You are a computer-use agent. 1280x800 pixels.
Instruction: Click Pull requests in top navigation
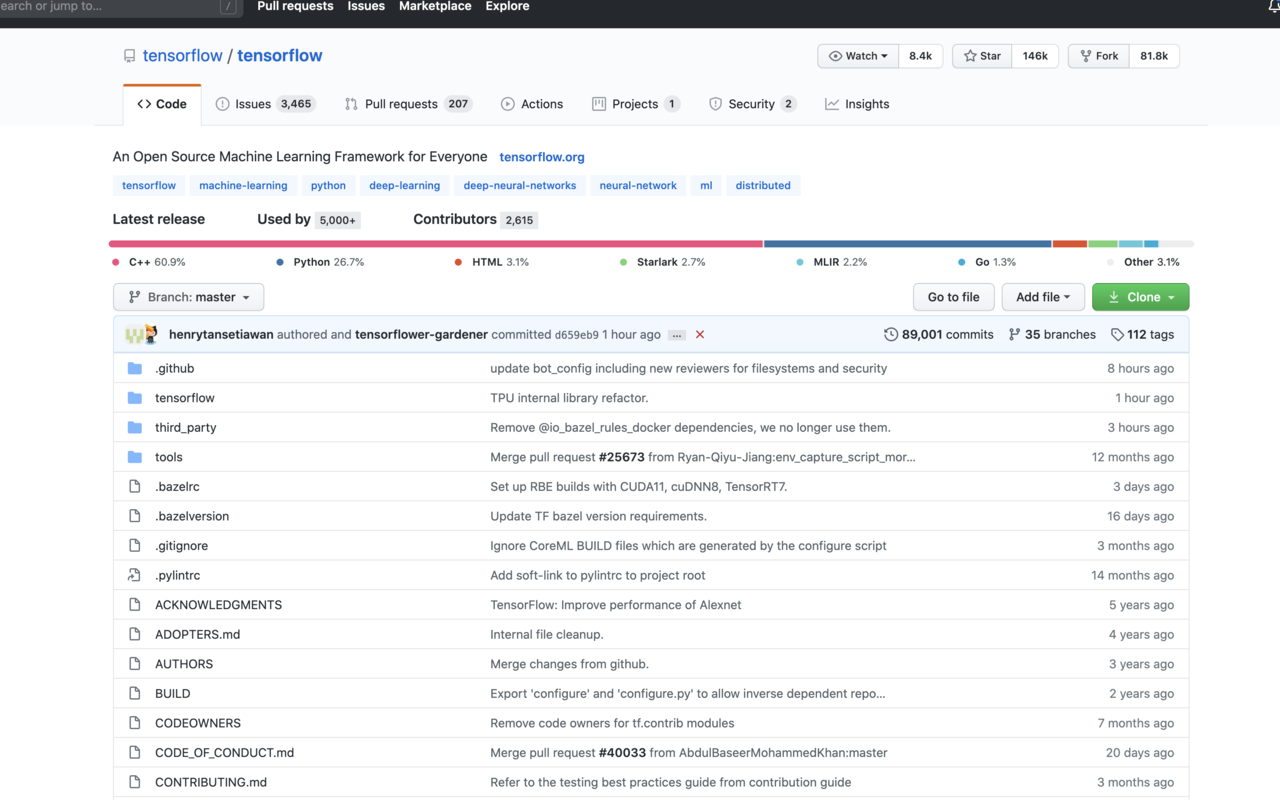click(295, 6)
